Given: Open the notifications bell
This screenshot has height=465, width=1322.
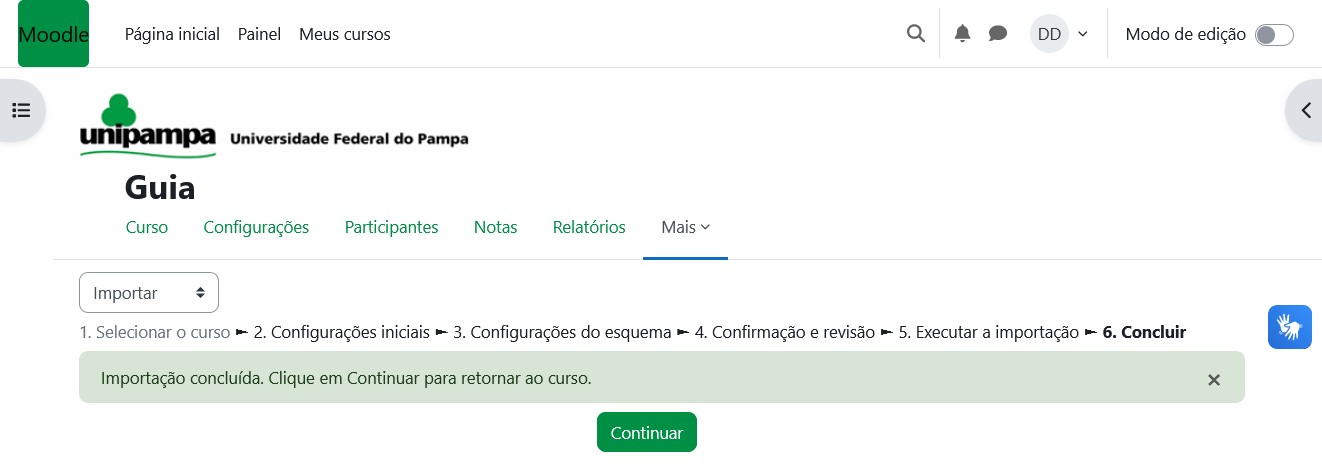Looking at the screenshot, I should (962, 34).
